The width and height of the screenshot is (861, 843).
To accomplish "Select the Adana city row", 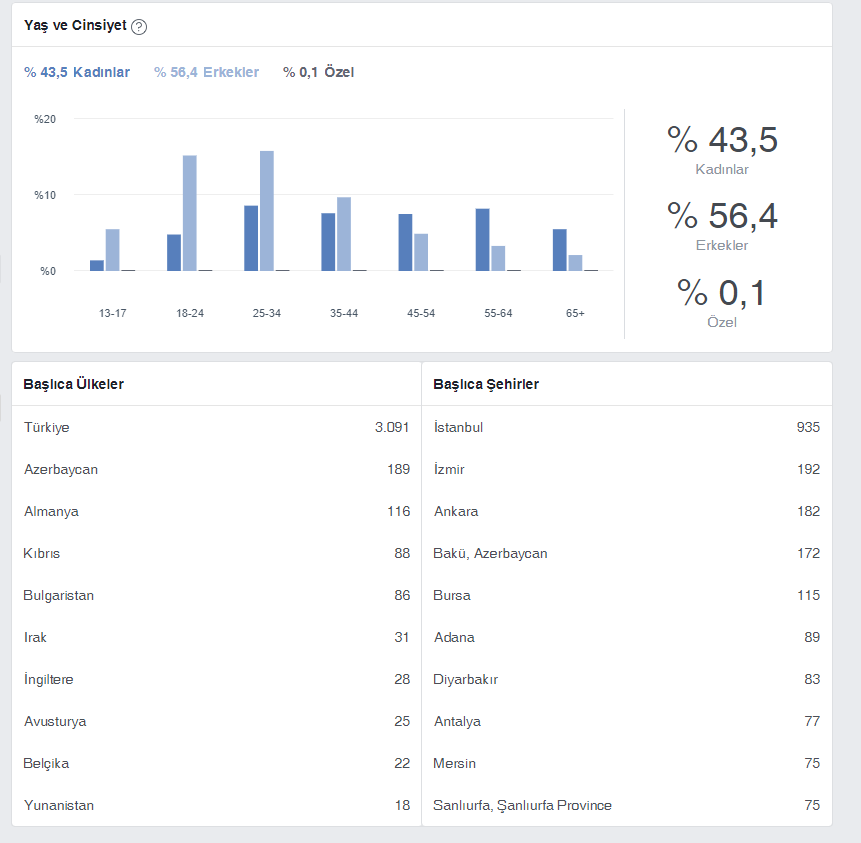I will 627,638.
